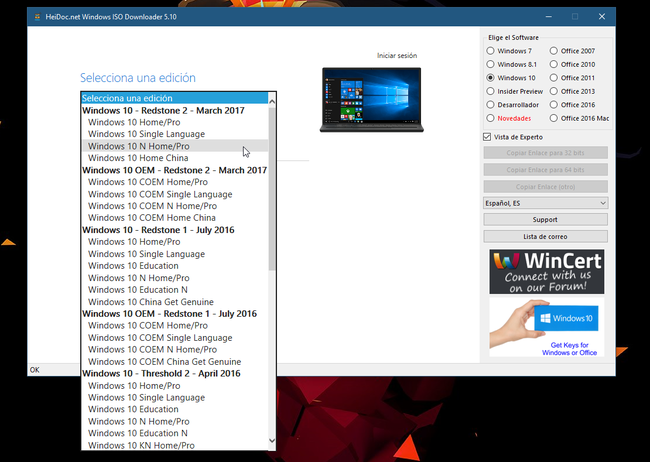Select the Insider Preview option
Image resolution: width=650 pixels, height=462 pixels.
pos(489,91)
